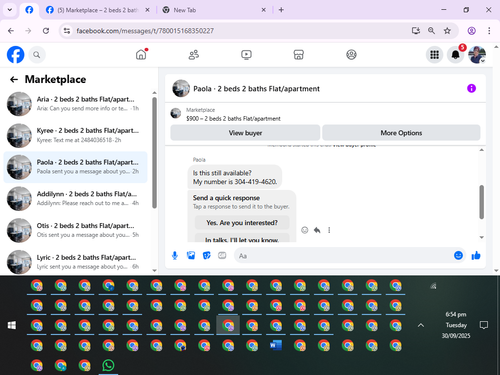Reload the page
Screen dimensions: 500x375
[46, 31]
